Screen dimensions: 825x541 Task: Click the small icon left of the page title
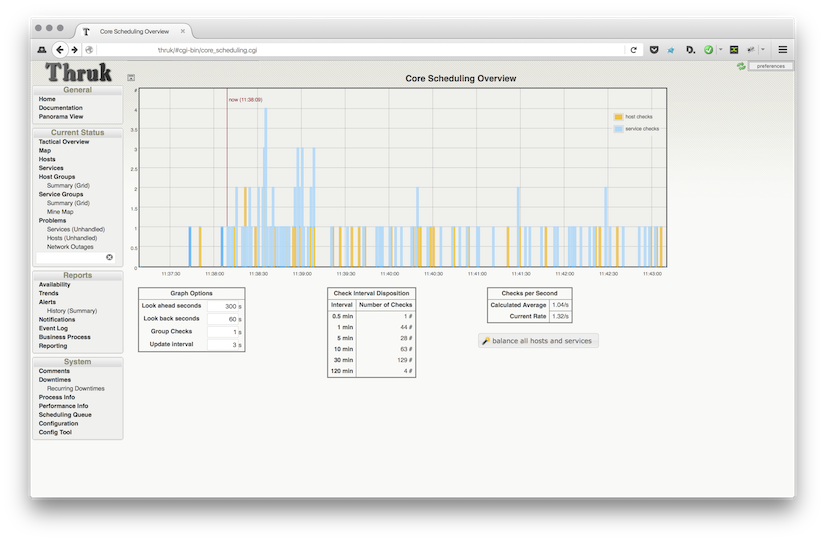click(131, 77)
